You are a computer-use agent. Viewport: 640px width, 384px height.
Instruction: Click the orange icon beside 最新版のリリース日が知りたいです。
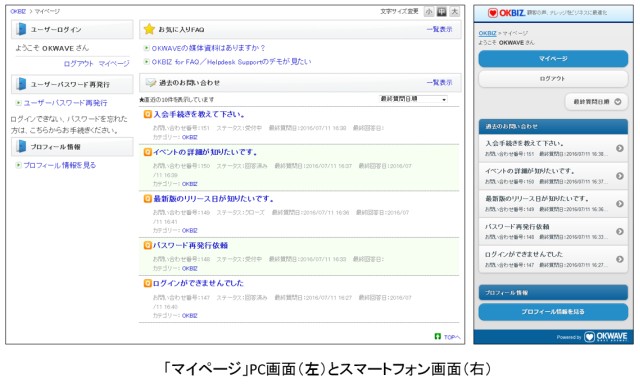coord(147,199)
